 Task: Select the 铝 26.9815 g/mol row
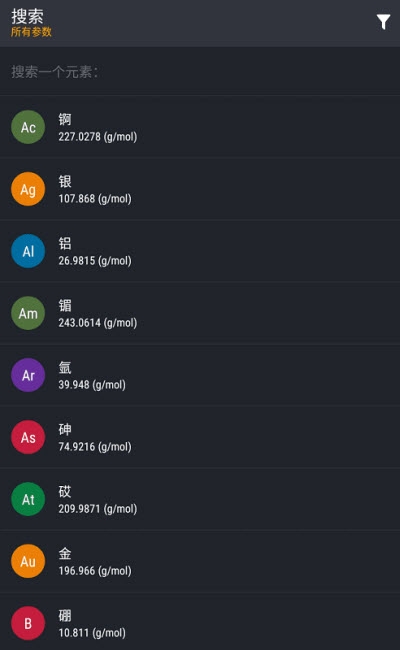(x=200, y=251)
